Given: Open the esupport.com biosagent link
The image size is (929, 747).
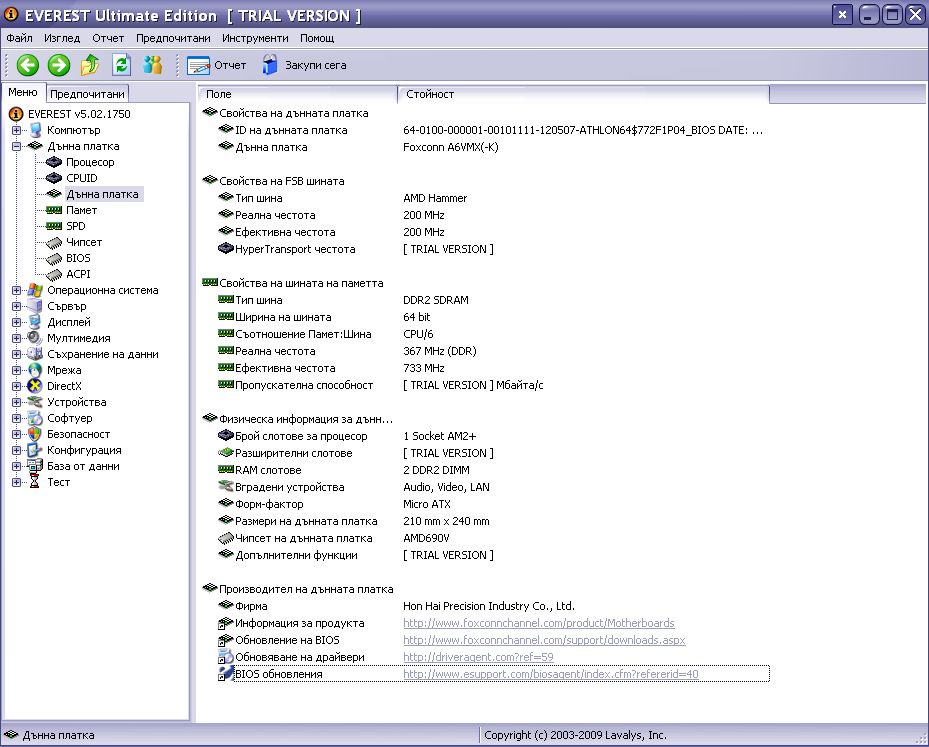Looking at the screenshot, I should coord(550,674).
